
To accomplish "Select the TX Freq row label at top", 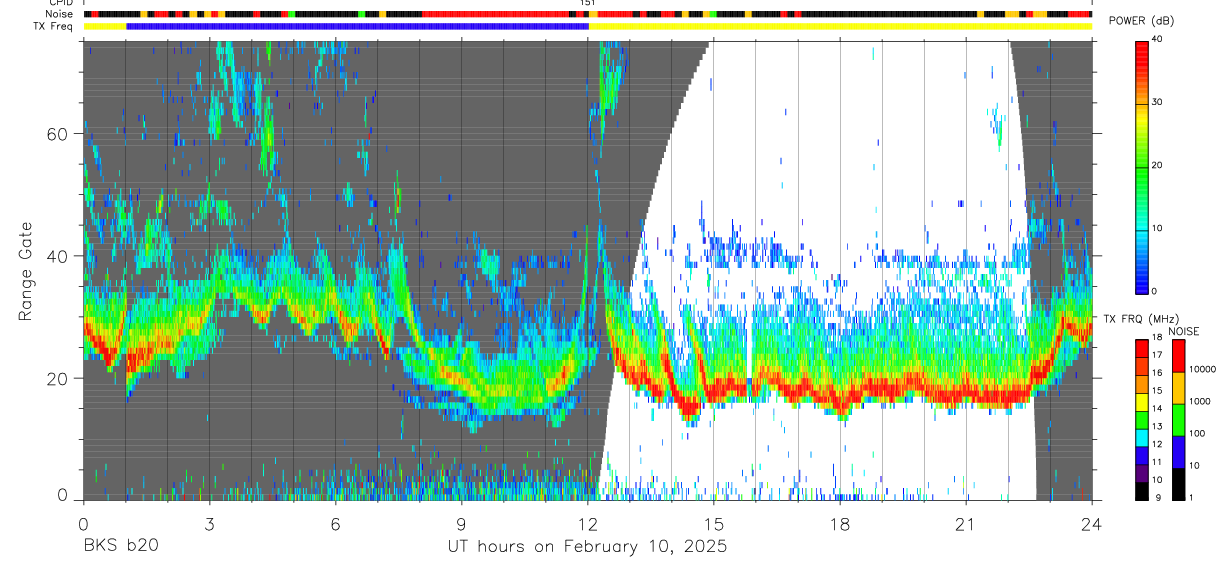I will pyautogui.click(x=52, y=26).
